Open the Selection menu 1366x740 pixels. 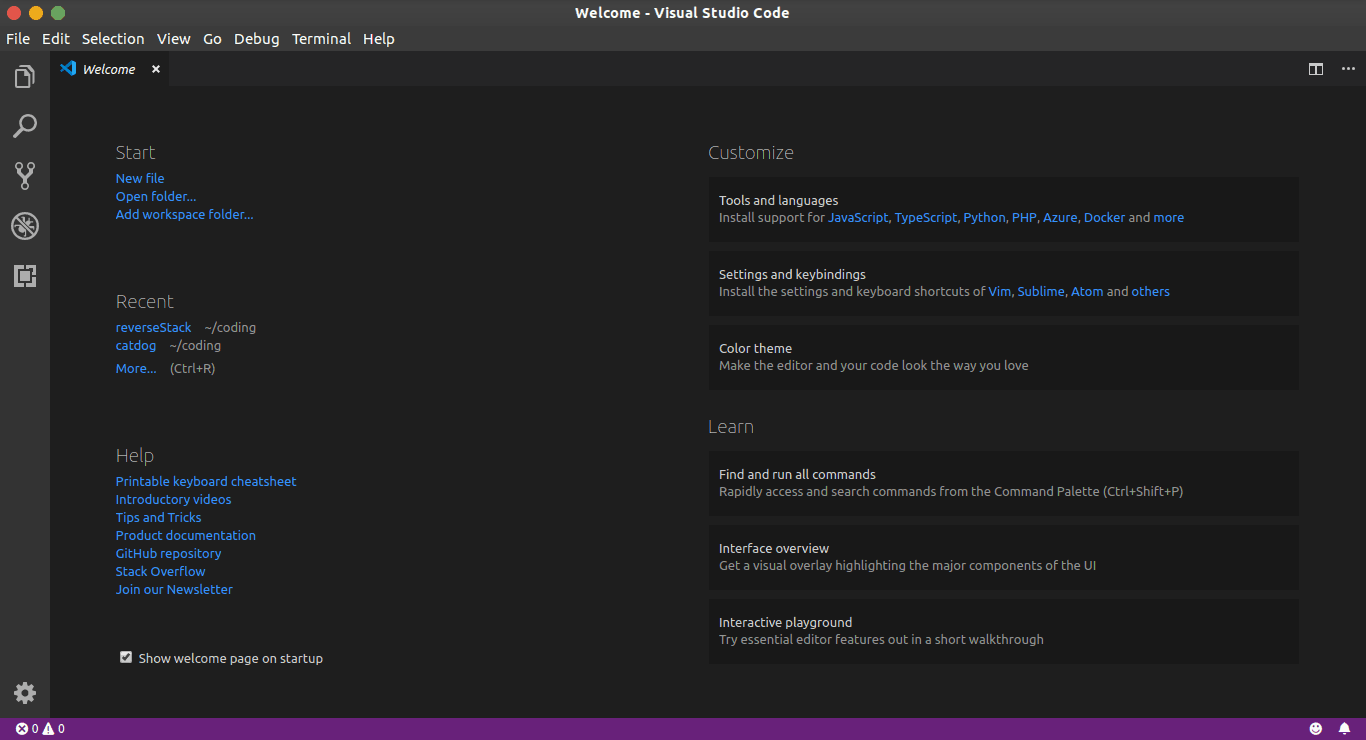[x=113, y=39]
